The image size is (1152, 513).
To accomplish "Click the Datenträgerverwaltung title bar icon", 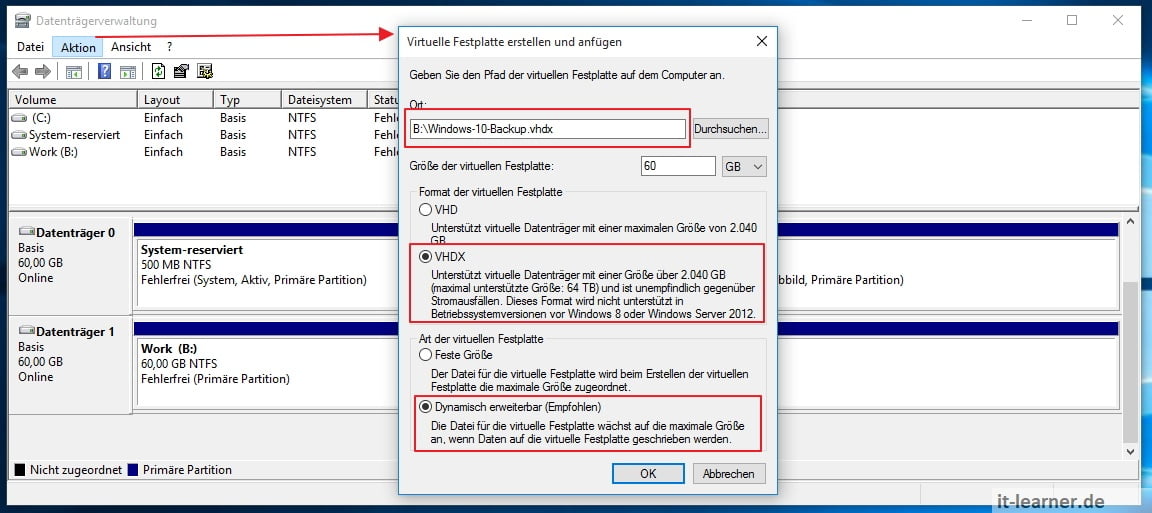I will click(x=23, y=21).
